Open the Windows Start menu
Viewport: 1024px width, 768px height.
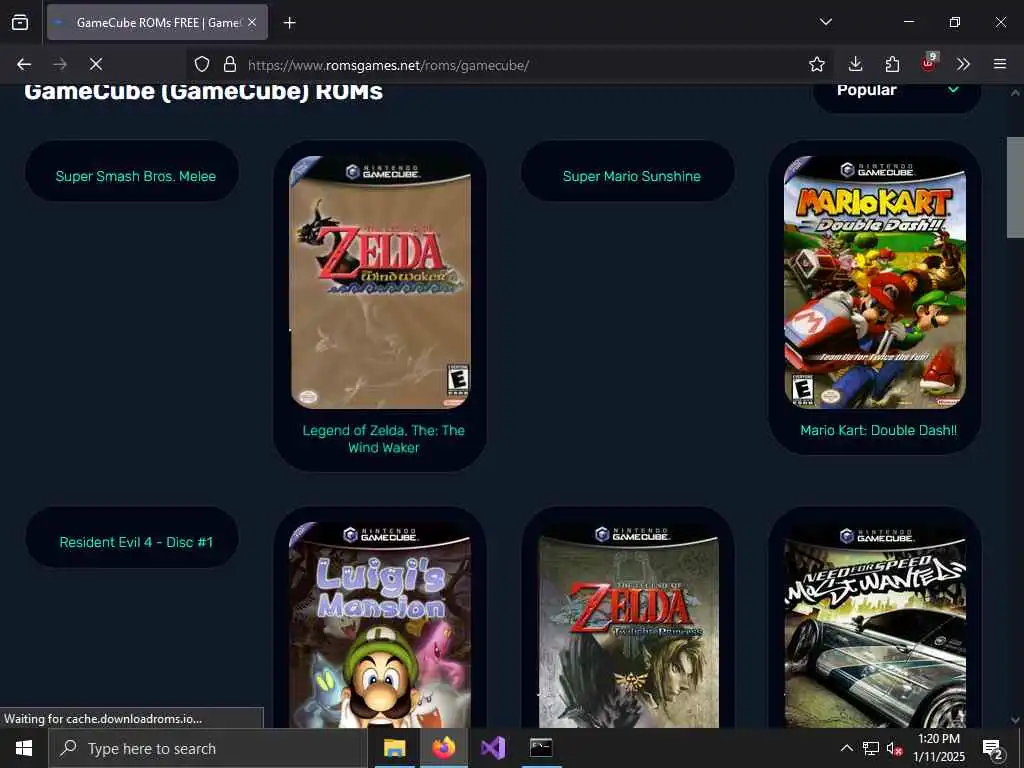point(24,748)
